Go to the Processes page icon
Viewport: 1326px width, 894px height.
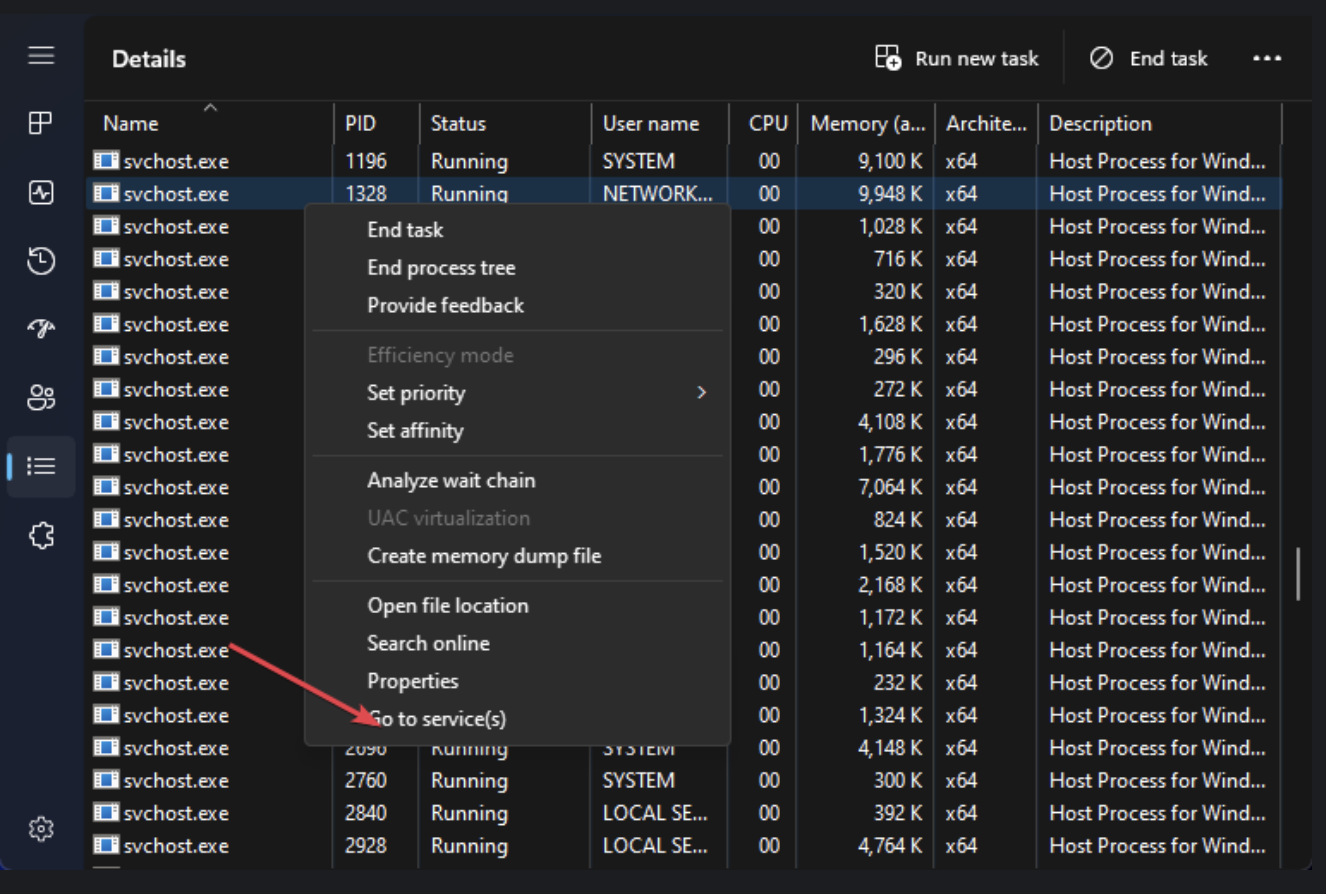pyautogui.click(x=41, y=122)
